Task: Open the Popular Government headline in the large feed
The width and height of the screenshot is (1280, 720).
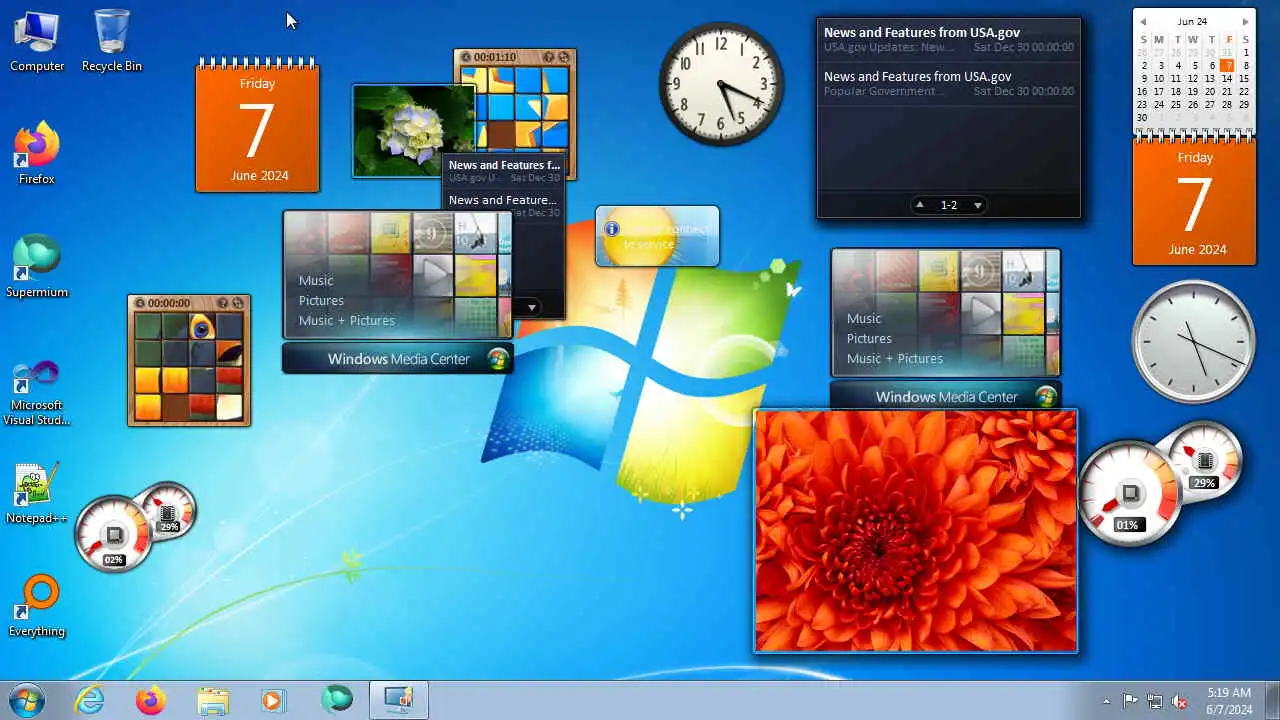Action: pyautogui.click(x=949, y=84)
